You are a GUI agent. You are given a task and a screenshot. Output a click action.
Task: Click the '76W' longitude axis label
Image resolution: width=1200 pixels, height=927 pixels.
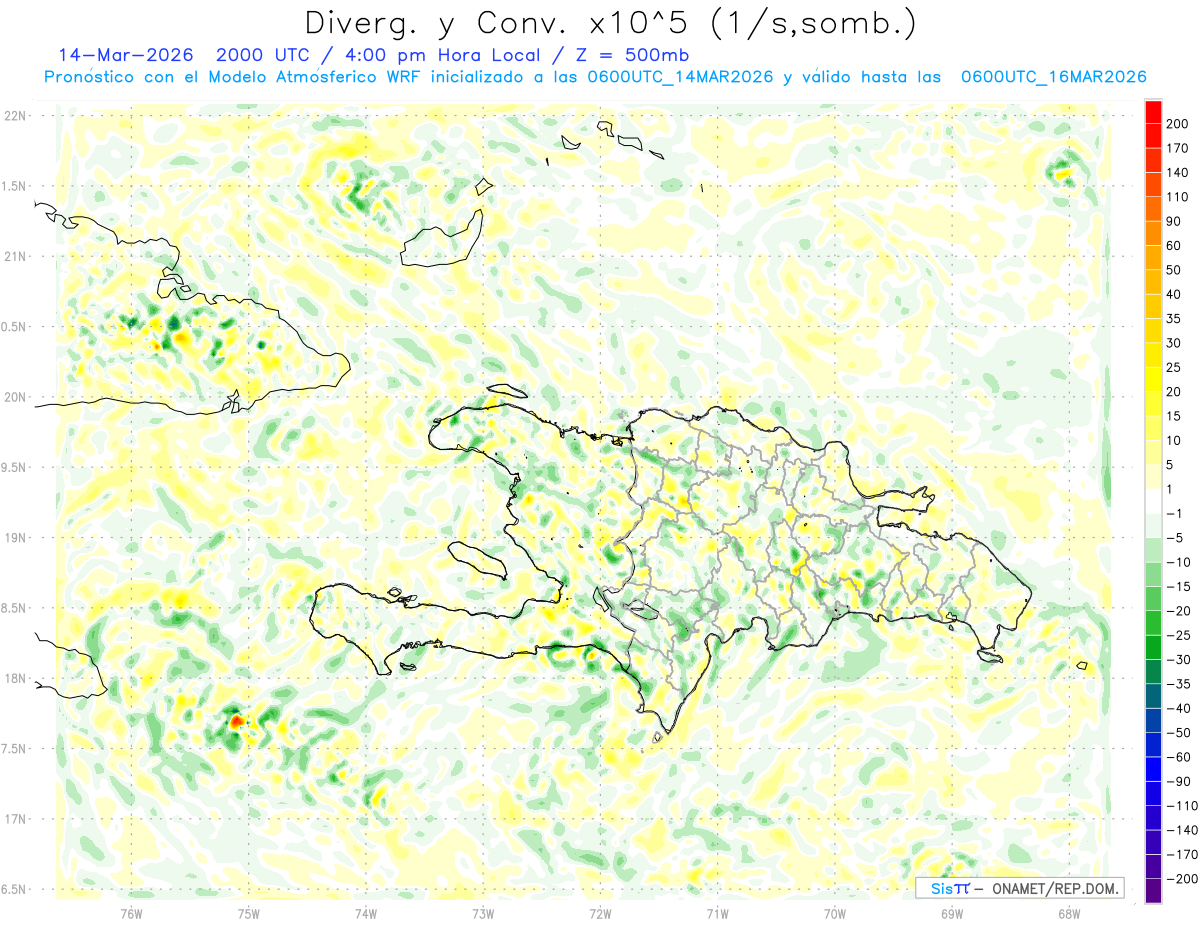point(131,913)
